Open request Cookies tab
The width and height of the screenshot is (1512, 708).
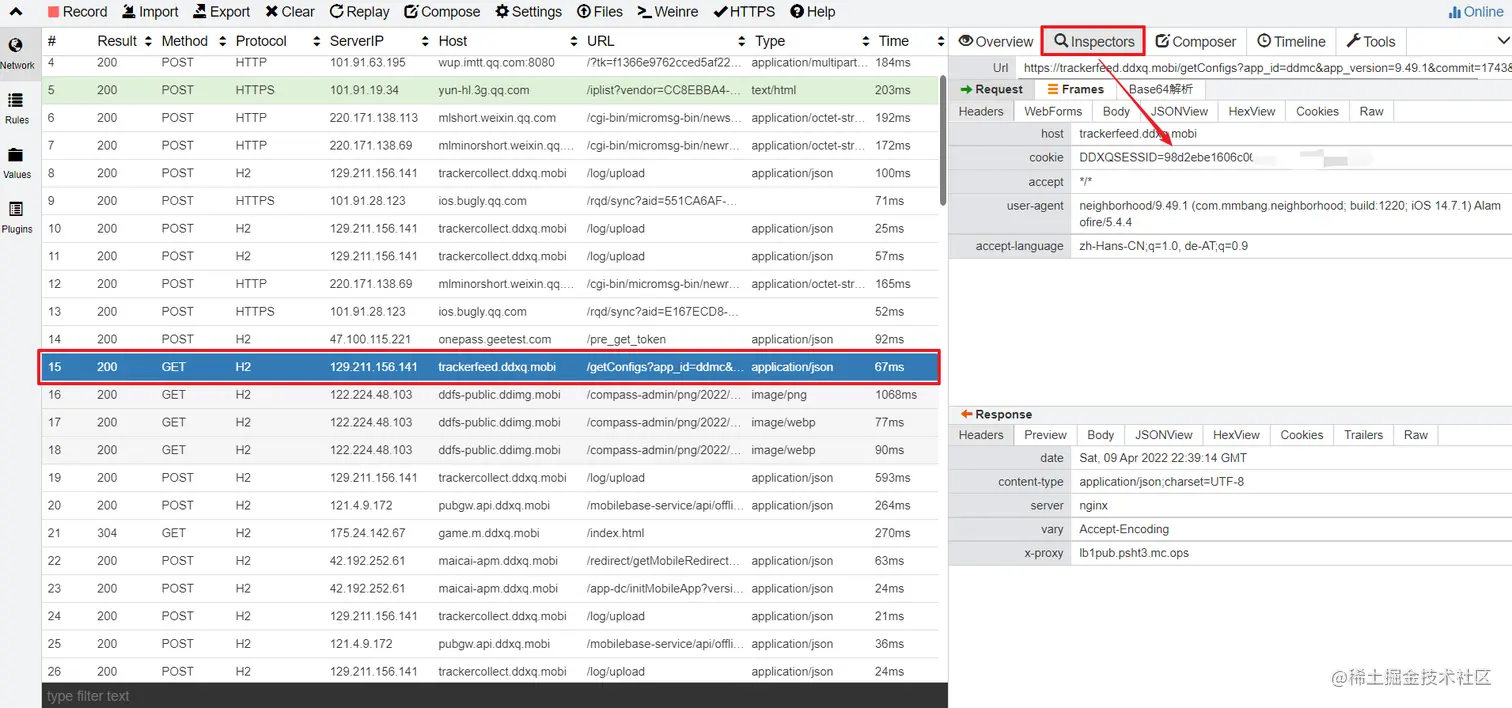1317,111
